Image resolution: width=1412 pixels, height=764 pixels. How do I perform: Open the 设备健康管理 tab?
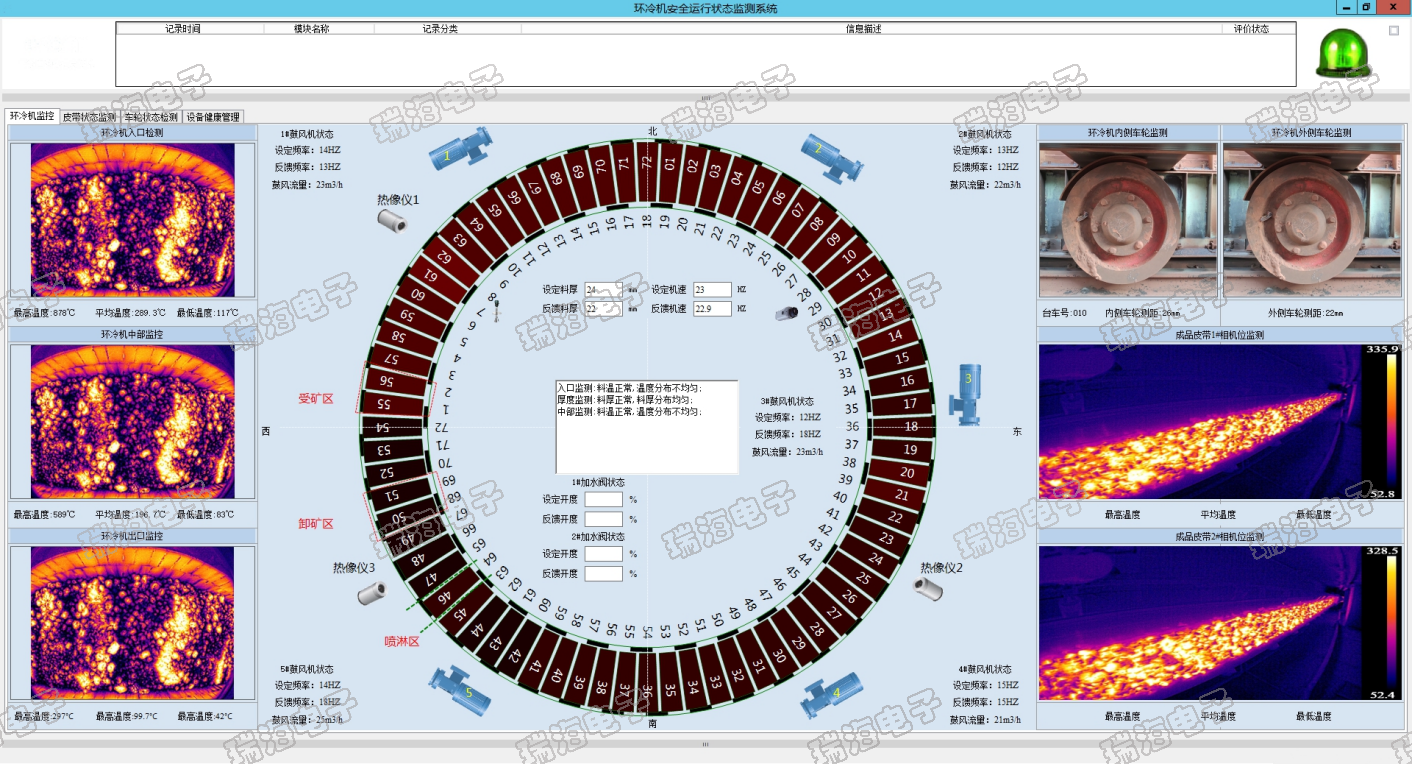212,117
